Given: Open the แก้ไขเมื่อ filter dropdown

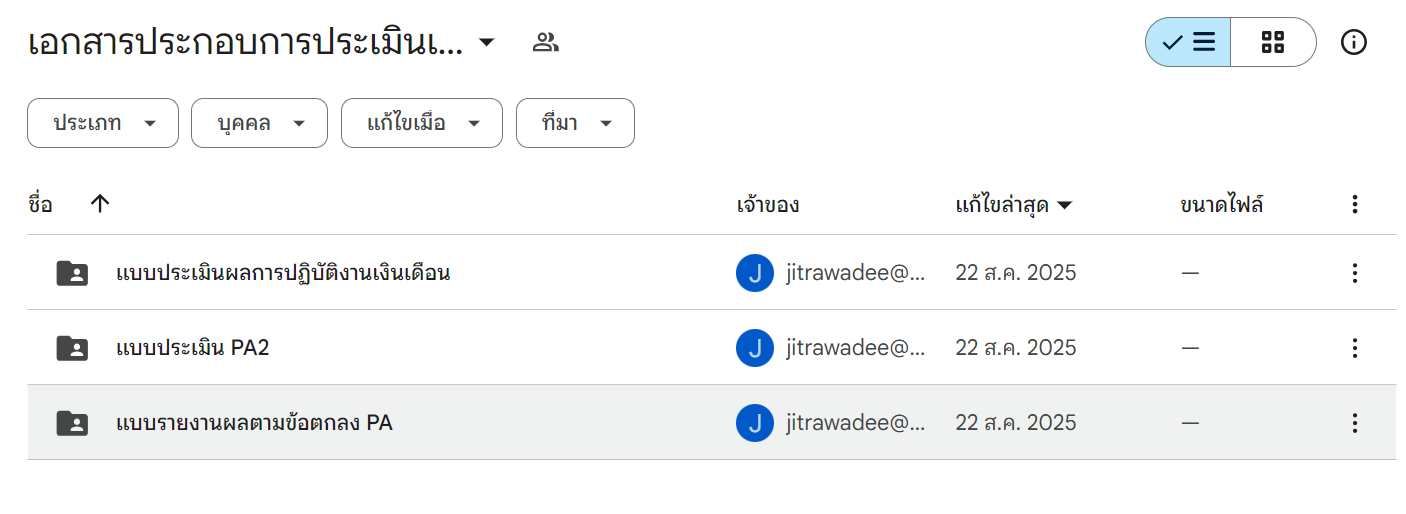Looking at the screenshot, I should [x=422, y=123].
